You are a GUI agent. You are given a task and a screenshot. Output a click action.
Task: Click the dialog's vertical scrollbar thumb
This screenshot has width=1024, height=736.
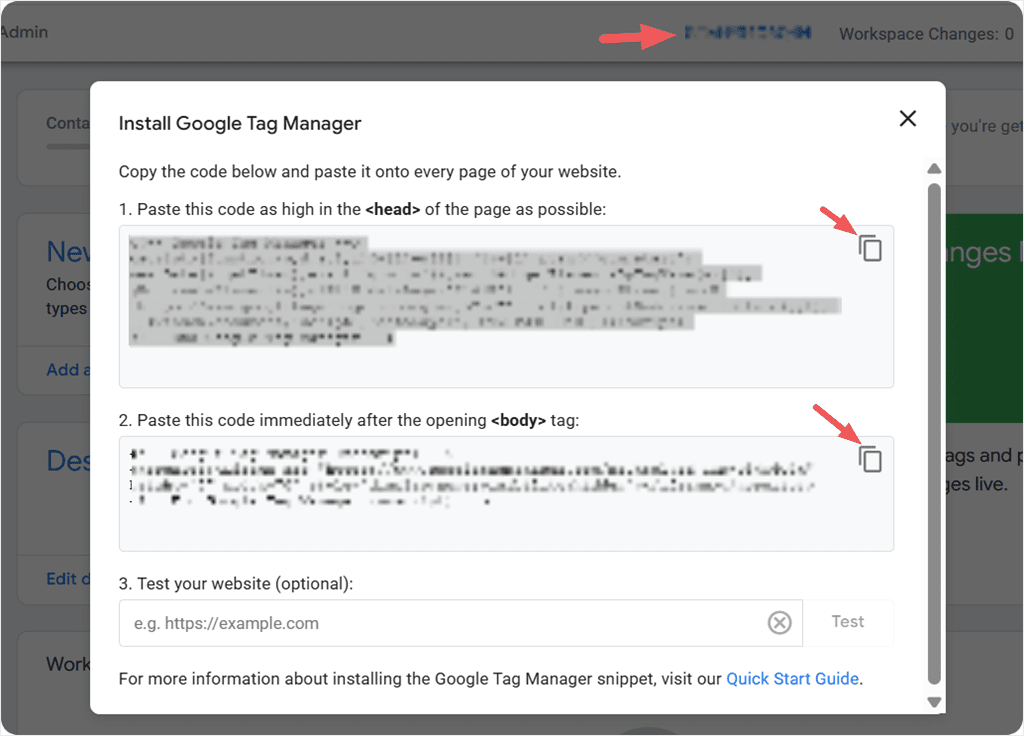click(x=935, y=434)
